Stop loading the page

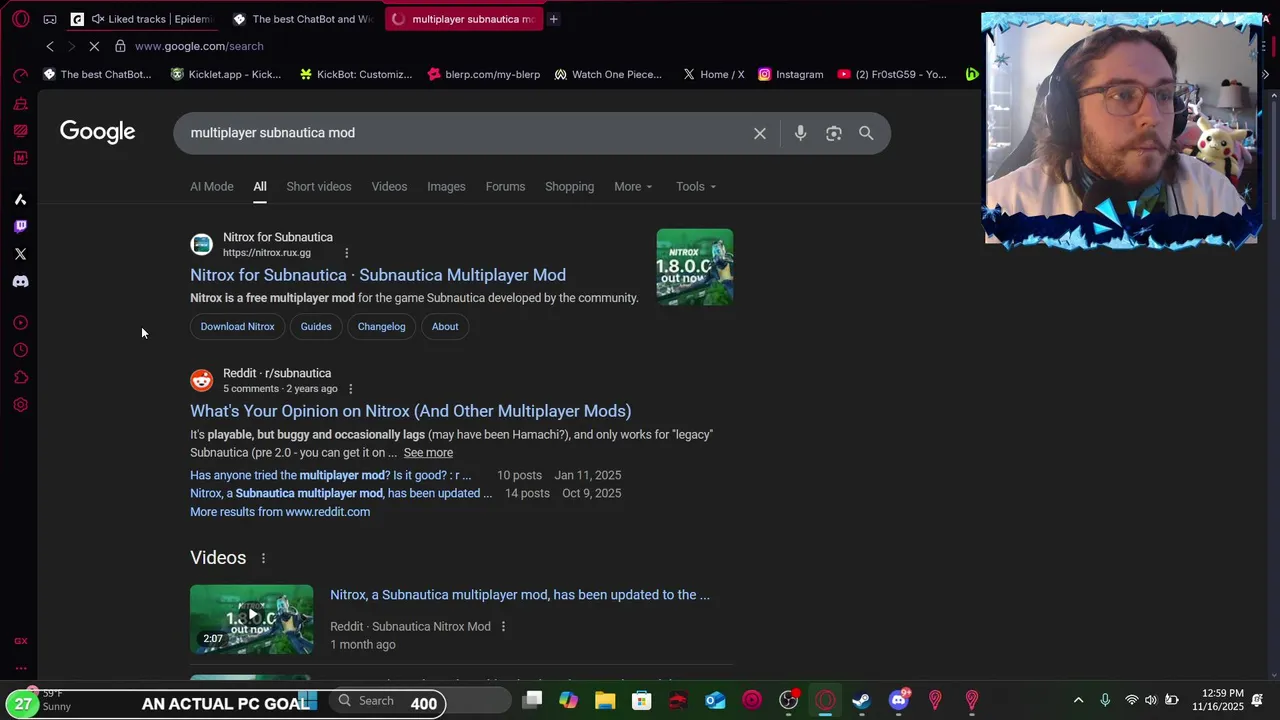coord(93,46)
